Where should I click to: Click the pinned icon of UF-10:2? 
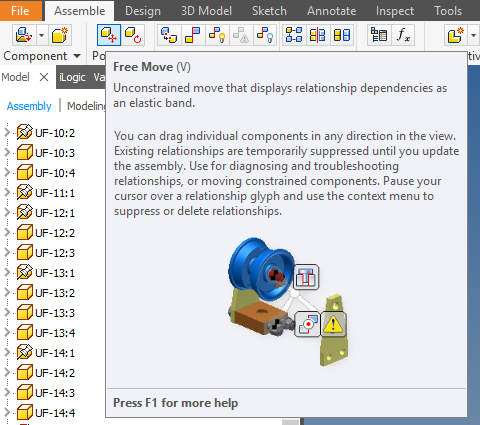click(25, 133)
